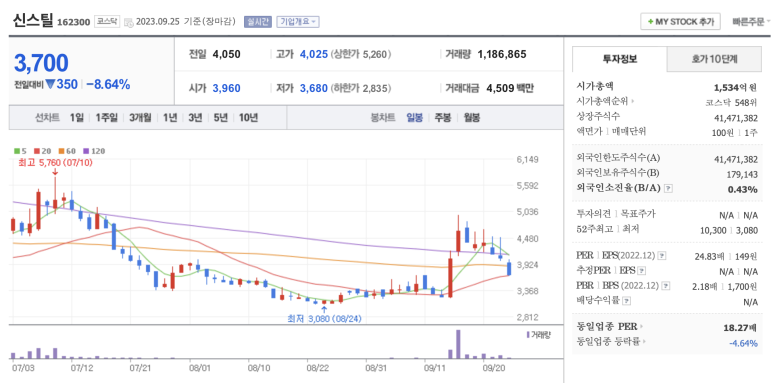This screenshot has height=383, width=773.
Task: Open the 동일업종 PER link
Action: tap(610, 326)
